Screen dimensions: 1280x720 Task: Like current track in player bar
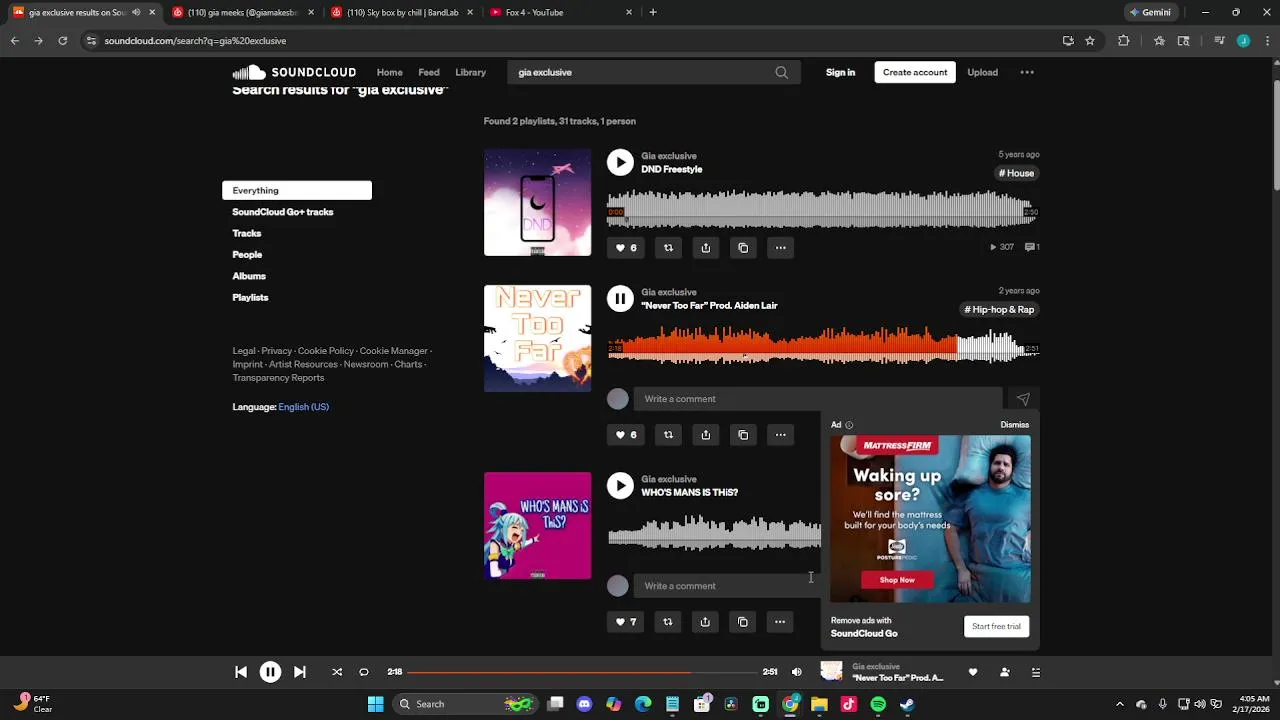pos(973,672)
